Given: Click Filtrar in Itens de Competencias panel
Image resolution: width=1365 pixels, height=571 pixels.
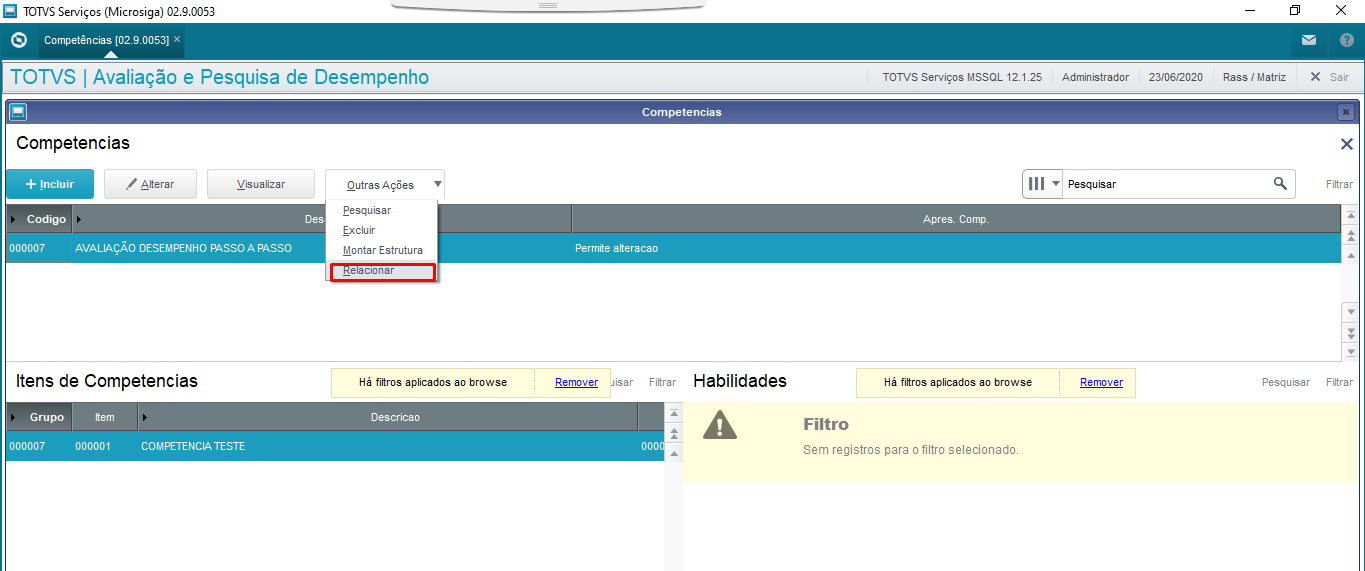Looking at the screenshot, I should [662, 382].
